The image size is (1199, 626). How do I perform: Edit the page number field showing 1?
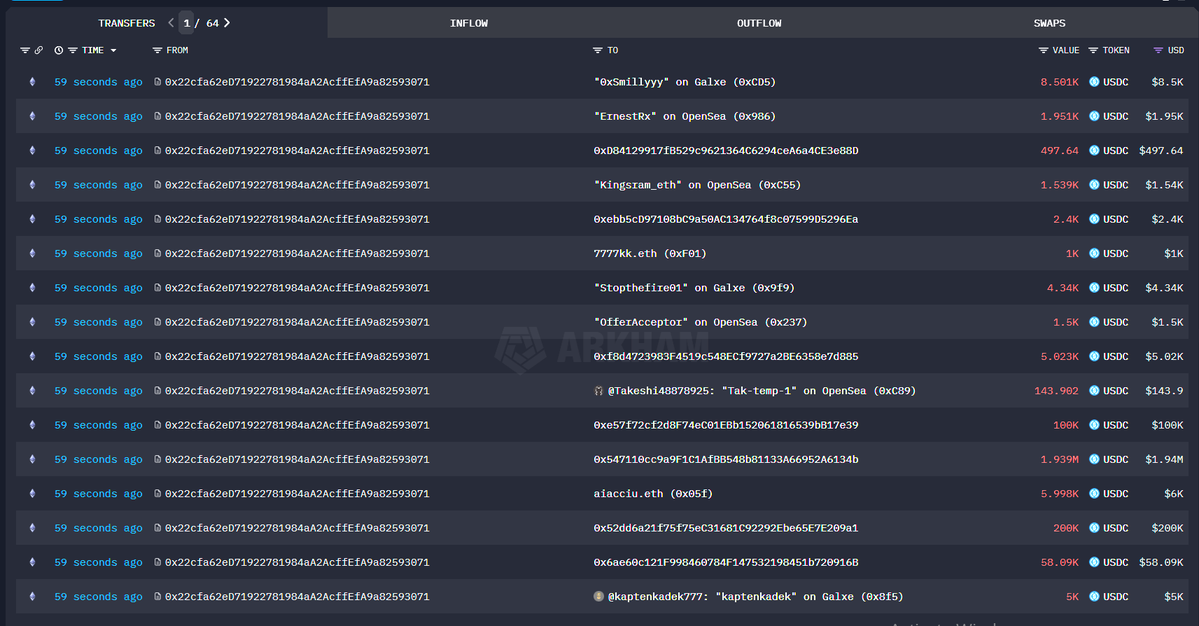click(x=187, y=23)
